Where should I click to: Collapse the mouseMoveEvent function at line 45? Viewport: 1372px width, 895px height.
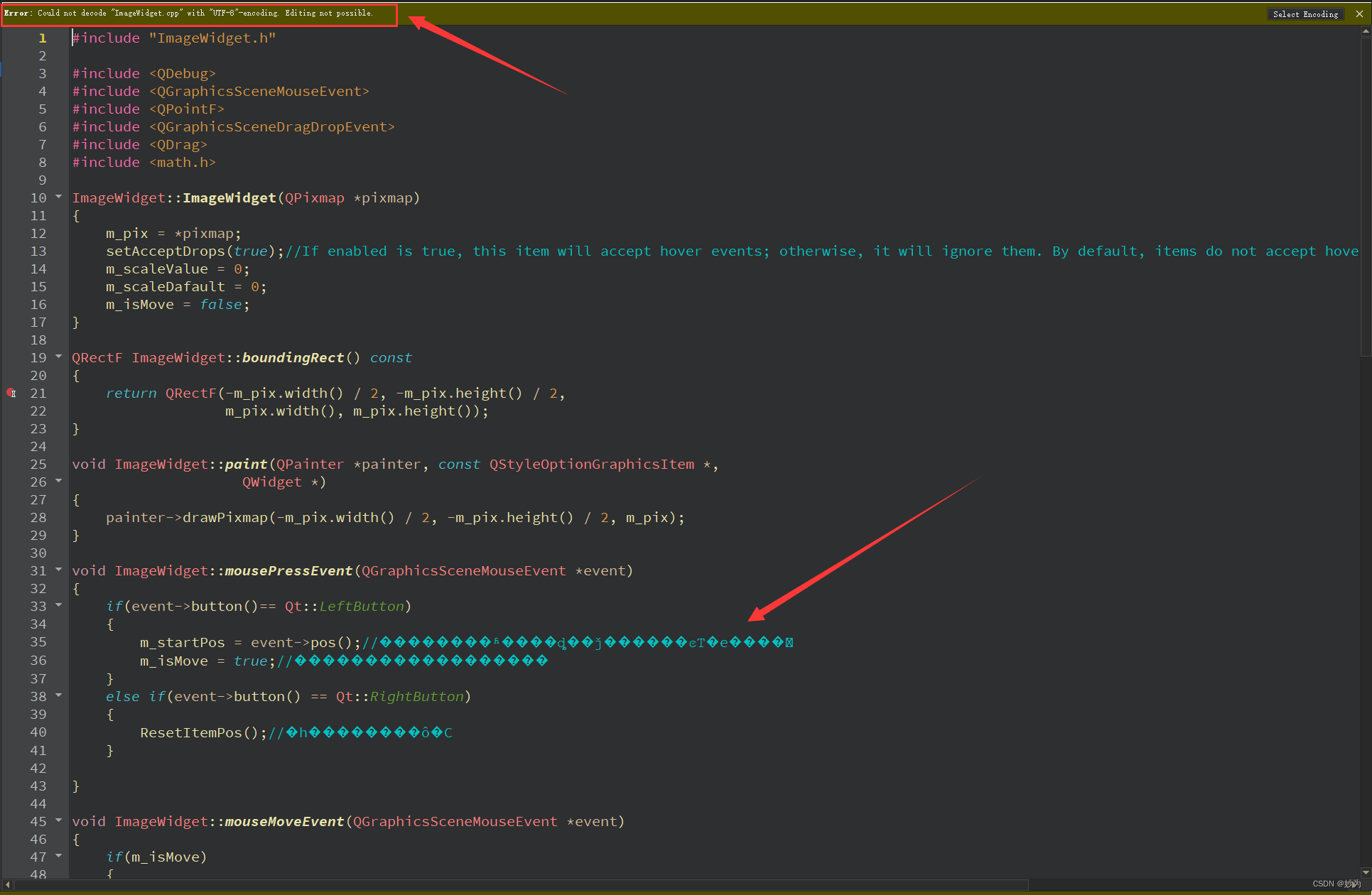[x=58, y=821]
